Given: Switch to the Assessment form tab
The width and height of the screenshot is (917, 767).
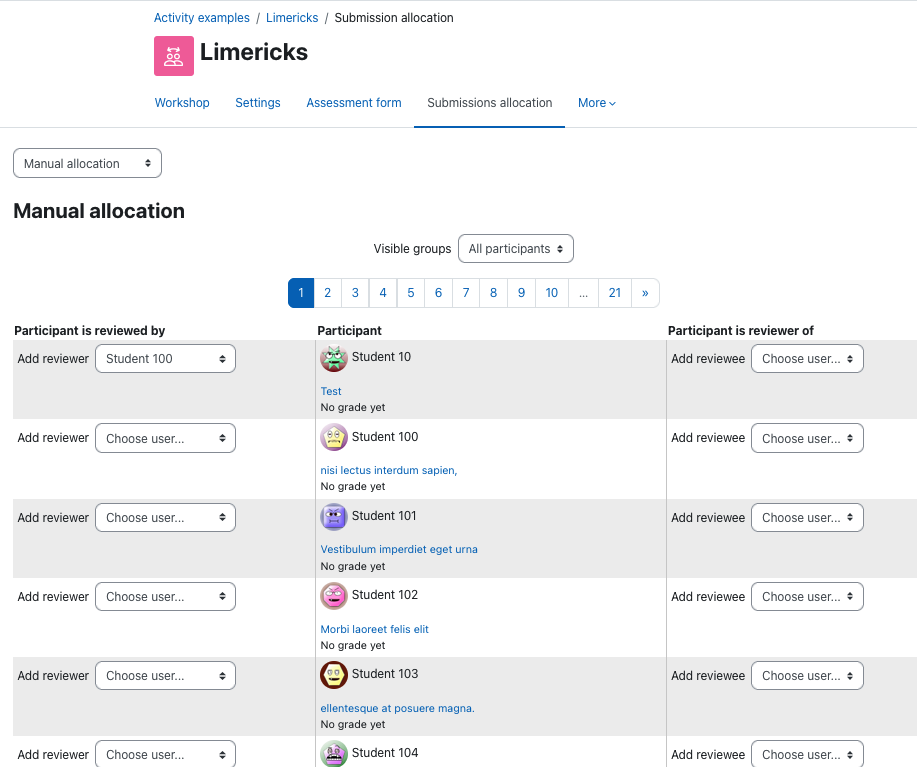Looking at the screenshot, I should point(354,103).
